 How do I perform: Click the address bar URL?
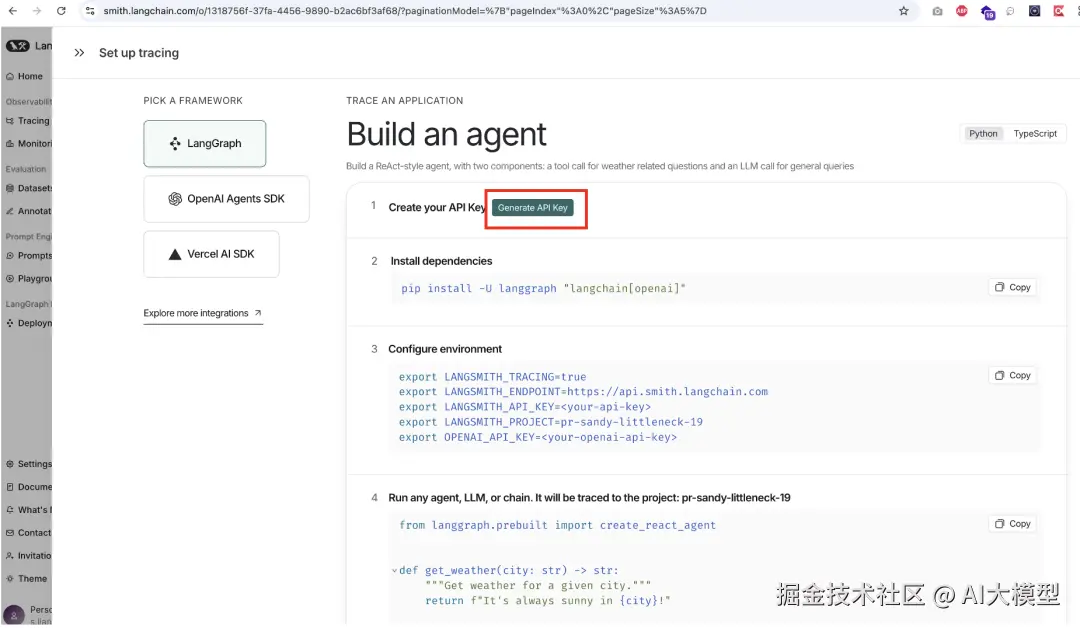tap(405, 11)
